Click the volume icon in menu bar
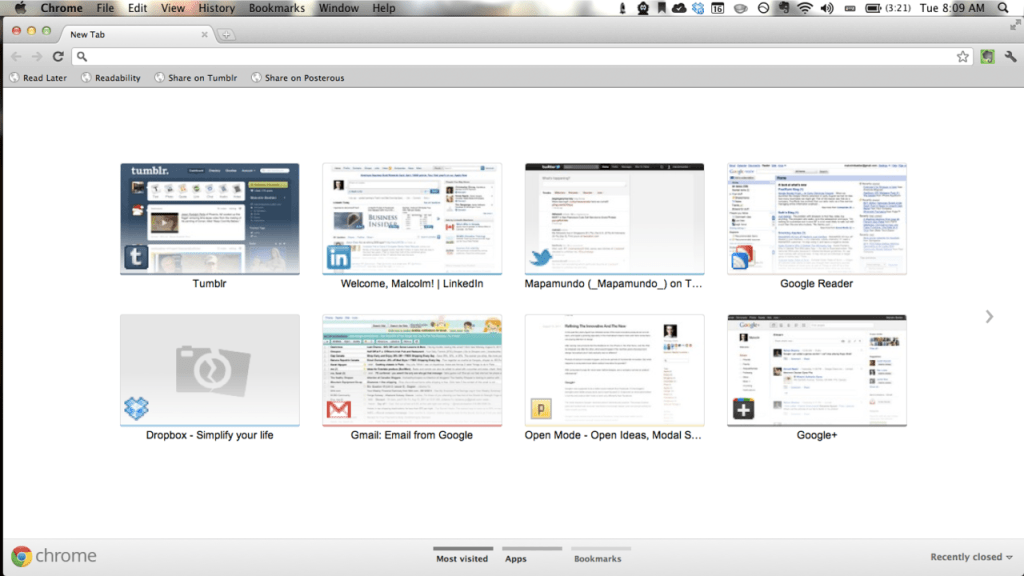The height and width of the screenshot is (576, 1024). (827, 8)
